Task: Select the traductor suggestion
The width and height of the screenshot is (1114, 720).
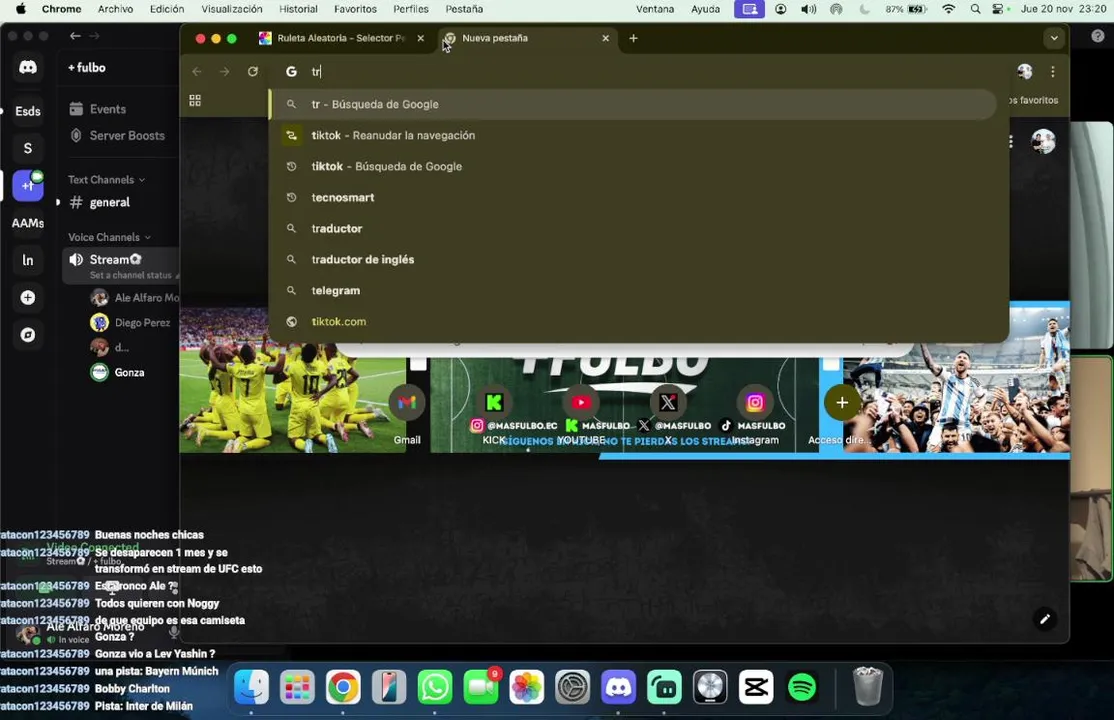Action: point(632,229)
